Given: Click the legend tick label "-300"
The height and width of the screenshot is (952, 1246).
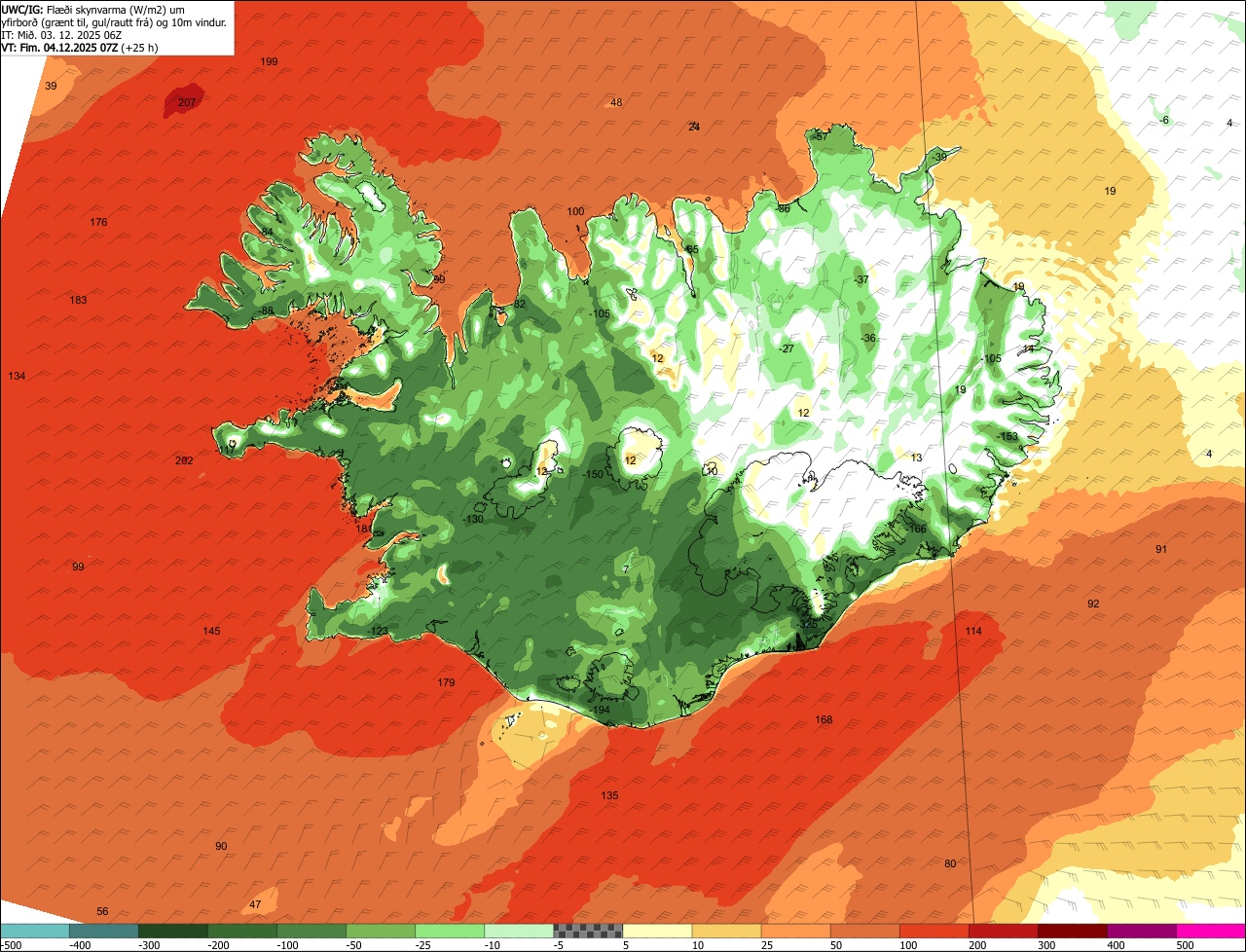Looking at the screenshot, I should click(x=149, y=945).
